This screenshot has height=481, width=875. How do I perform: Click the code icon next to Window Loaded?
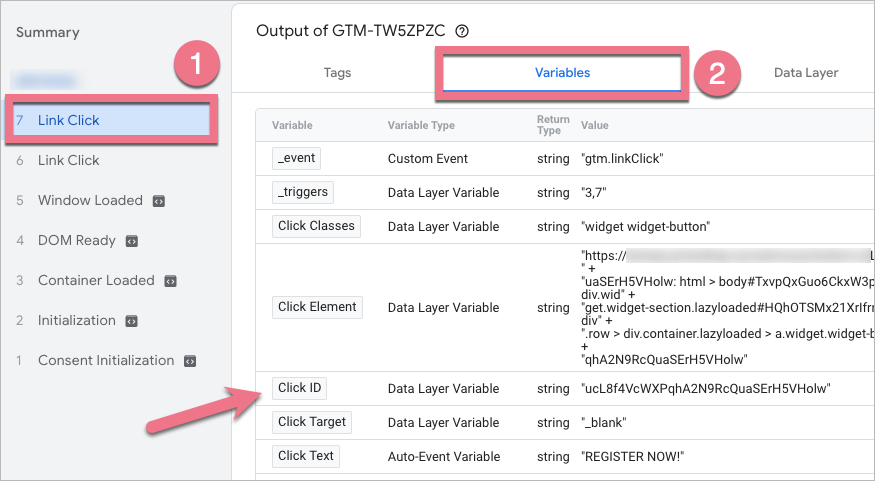158,201
